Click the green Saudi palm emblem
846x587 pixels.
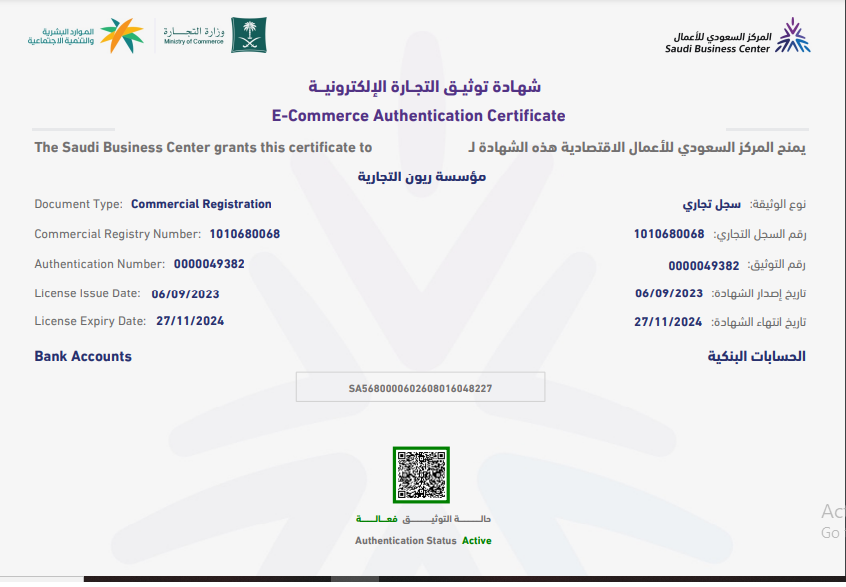249,35
